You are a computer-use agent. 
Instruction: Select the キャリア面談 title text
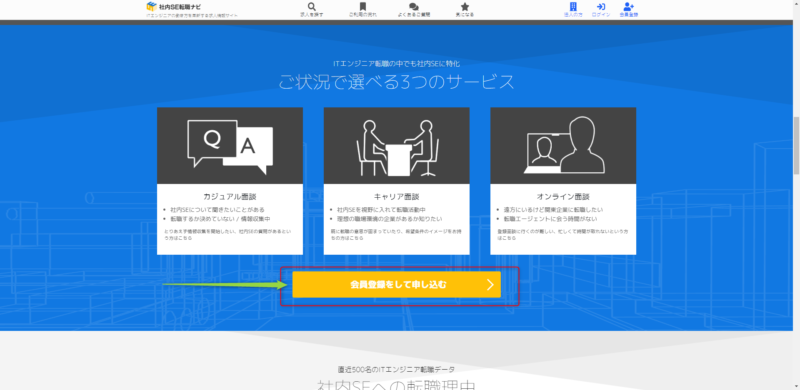[396, 197]
